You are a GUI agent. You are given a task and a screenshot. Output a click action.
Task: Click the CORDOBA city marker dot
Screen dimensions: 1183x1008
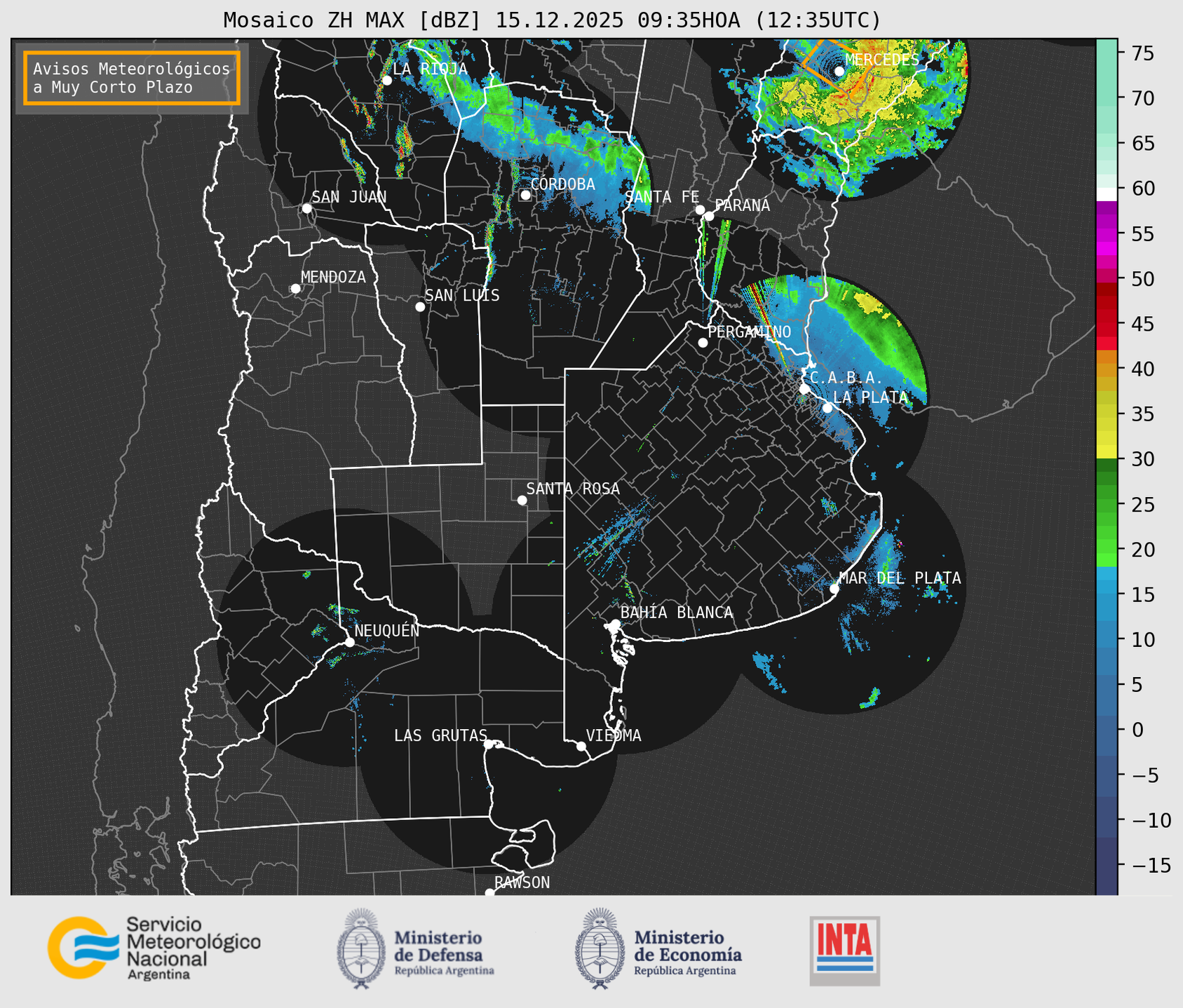(525, 195)
